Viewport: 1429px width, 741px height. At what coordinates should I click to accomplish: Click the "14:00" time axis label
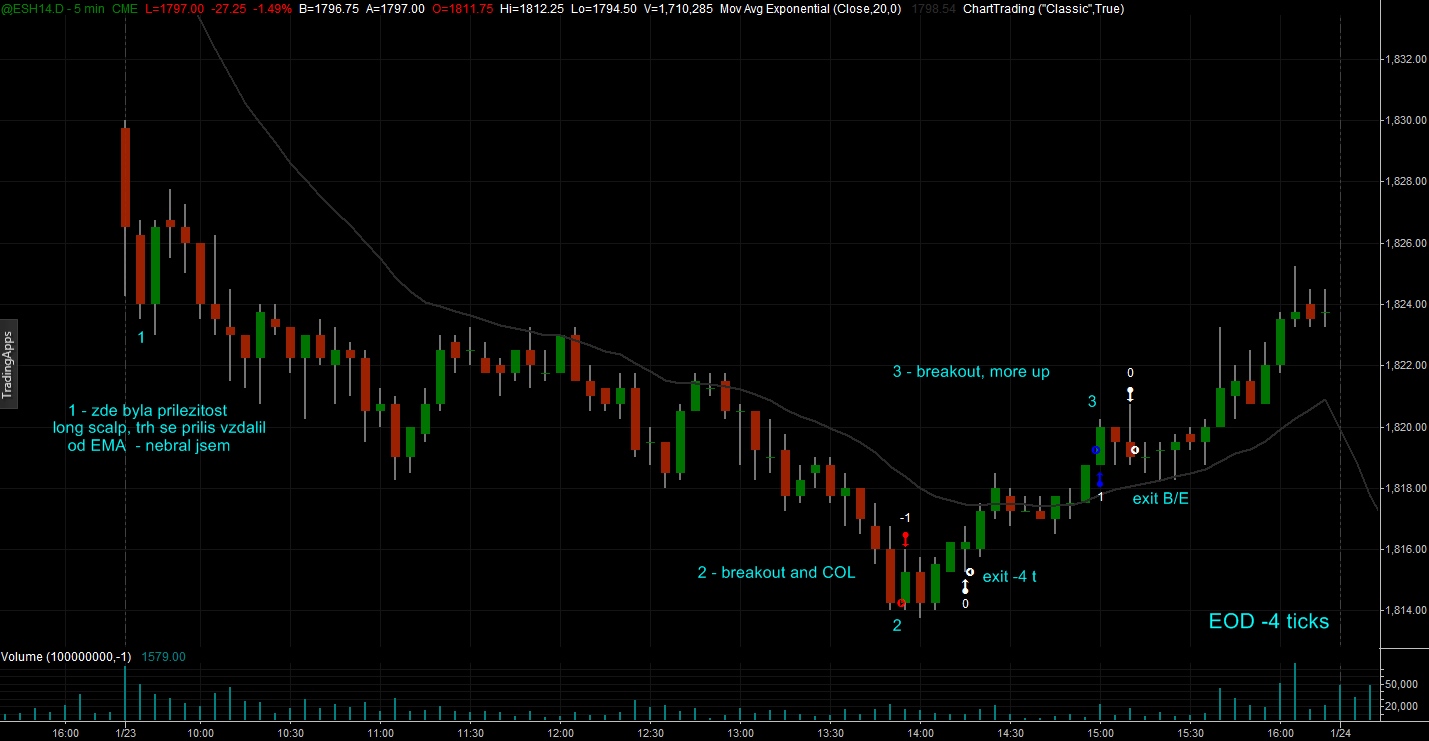(920, 732)
